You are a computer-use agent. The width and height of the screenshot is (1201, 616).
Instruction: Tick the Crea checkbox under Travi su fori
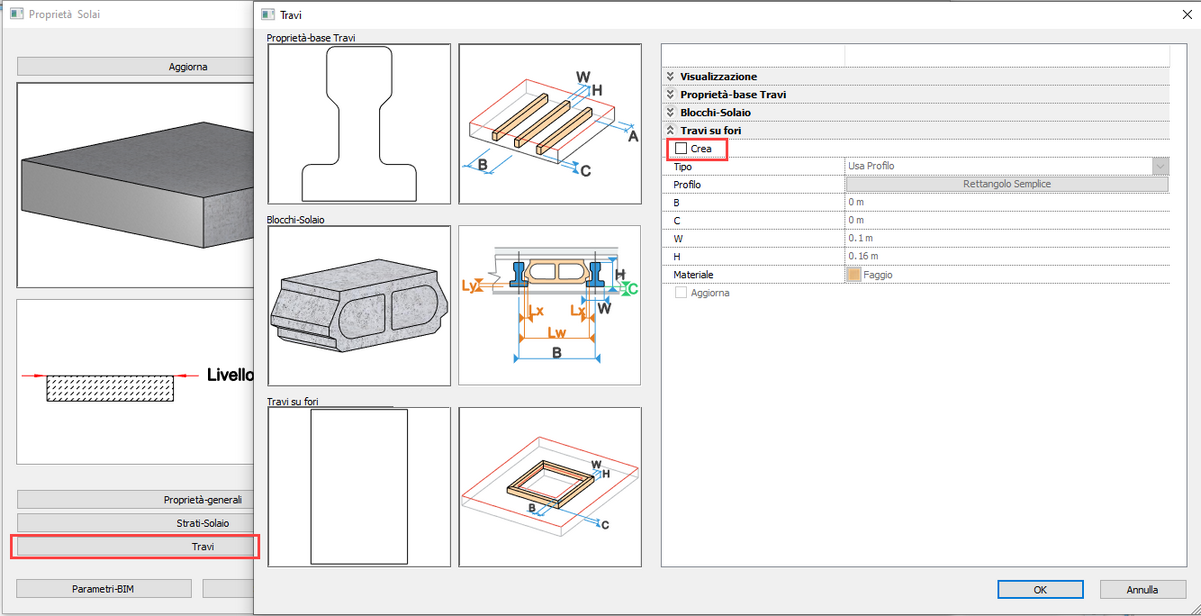click(681, 149)
